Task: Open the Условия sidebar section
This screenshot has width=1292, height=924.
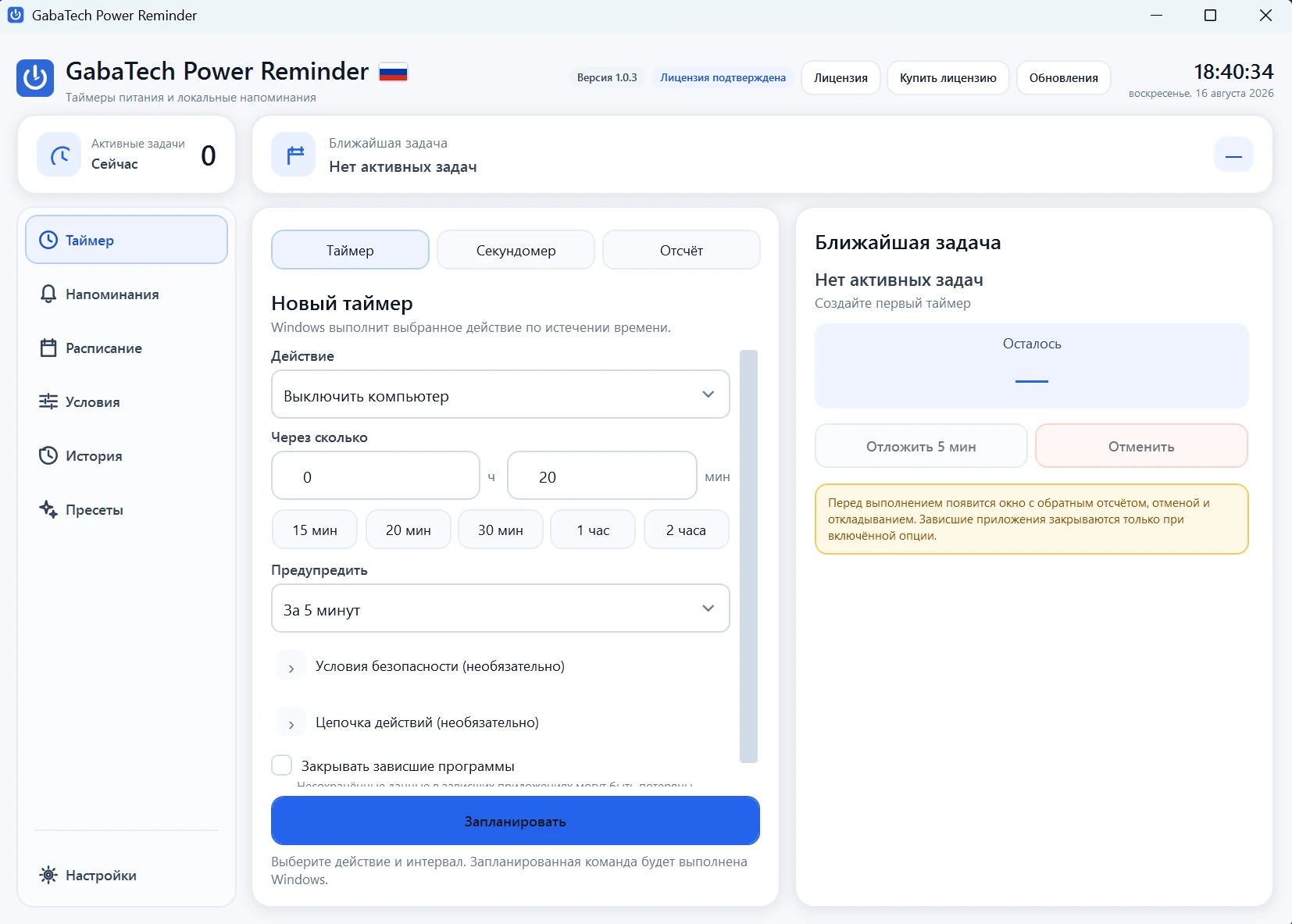Action: pos(127,401)
